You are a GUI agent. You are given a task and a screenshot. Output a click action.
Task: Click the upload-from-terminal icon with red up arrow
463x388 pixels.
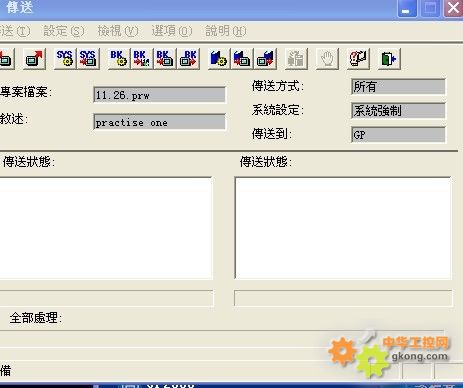(x=34, y=59)
